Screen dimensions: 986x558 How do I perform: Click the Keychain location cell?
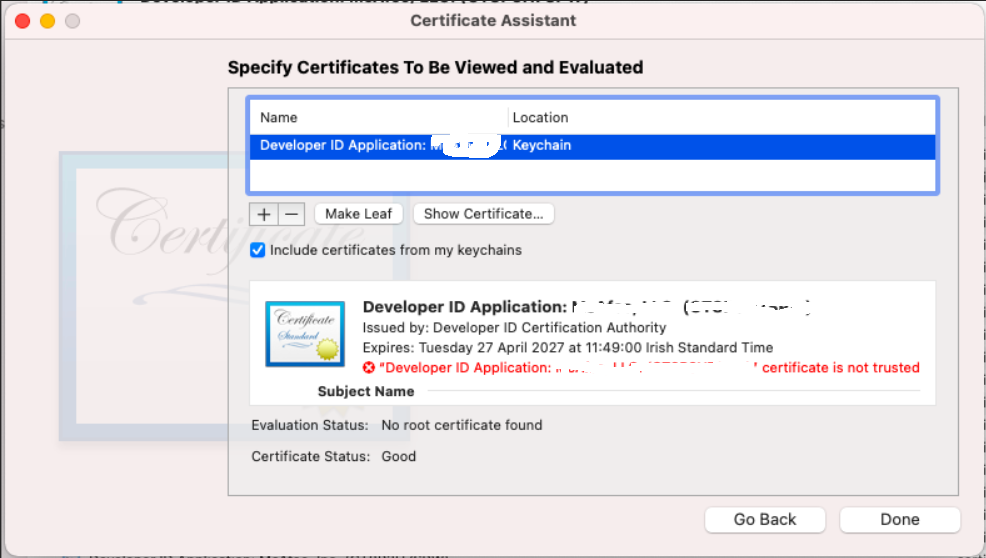coord(541,145)
